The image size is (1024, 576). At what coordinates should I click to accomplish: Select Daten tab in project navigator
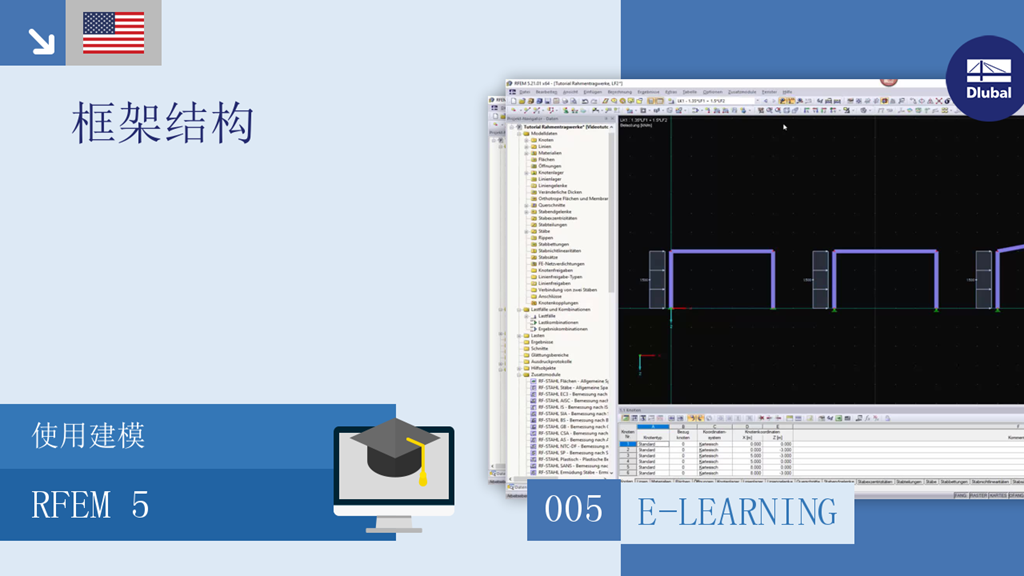[517, 487]
